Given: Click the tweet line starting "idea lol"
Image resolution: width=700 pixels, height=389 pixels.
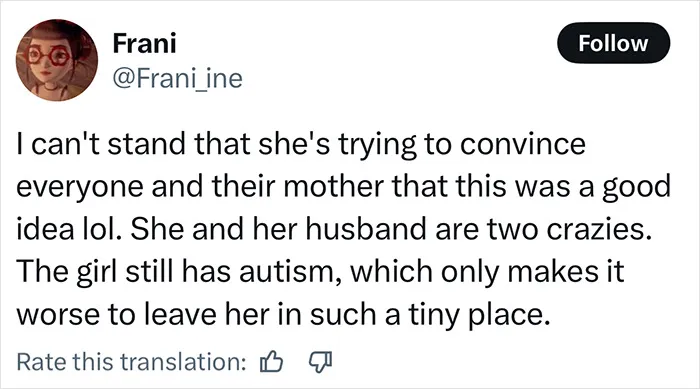Looking at the screenshot, I should click(333, 229).
